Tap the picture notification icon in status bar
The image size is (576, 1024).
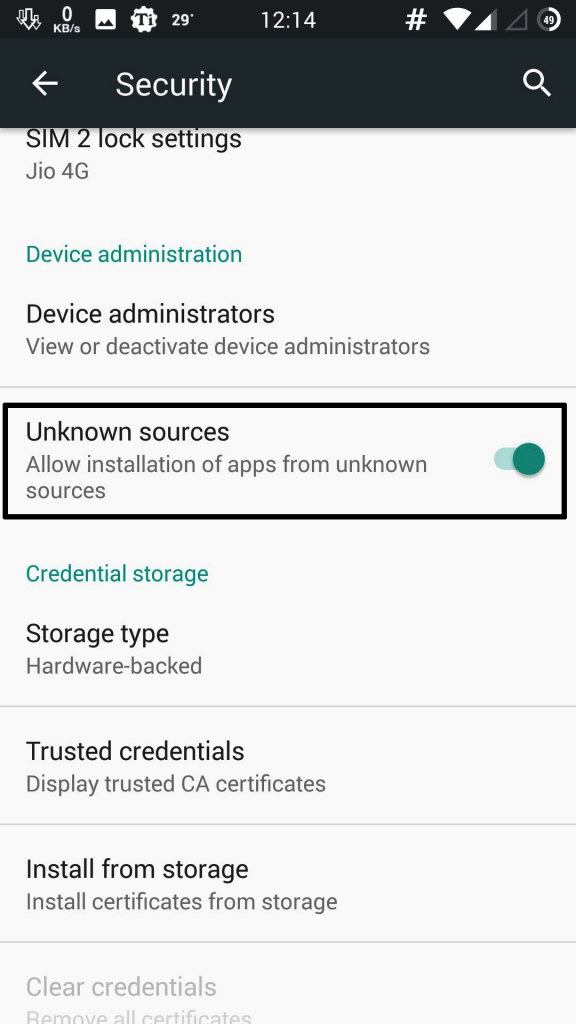click(x=105, y=20)
